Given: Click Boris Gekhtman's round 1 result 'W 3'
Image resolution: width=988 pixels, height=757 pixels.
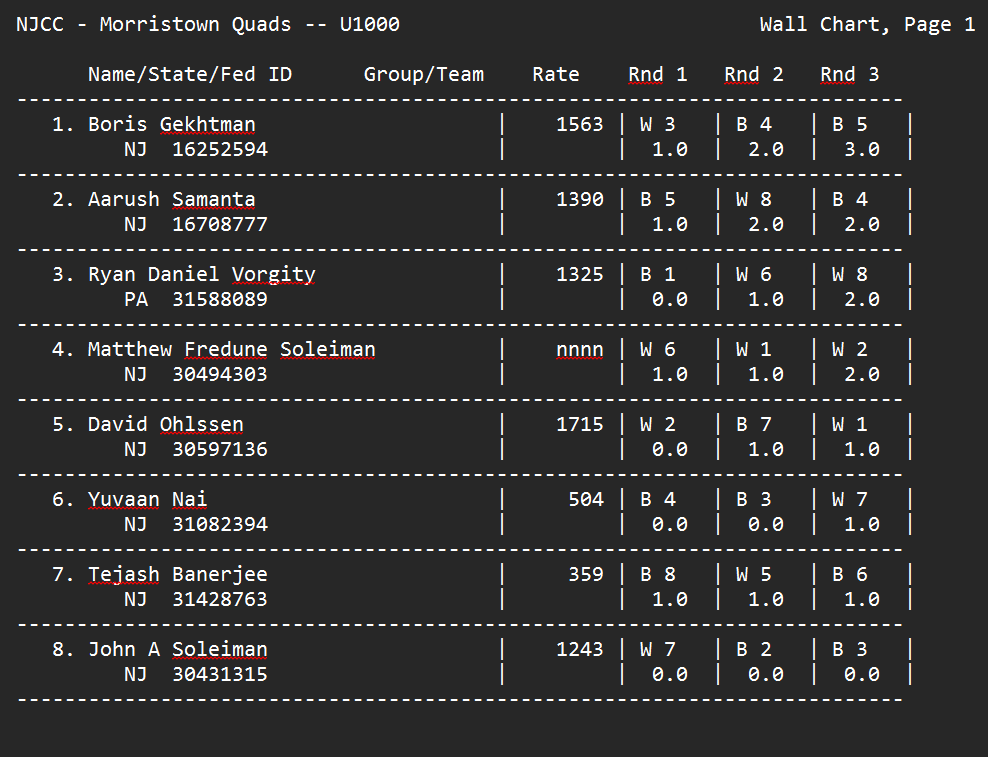Looking at the screenshot, I should [x=657, y=124].
